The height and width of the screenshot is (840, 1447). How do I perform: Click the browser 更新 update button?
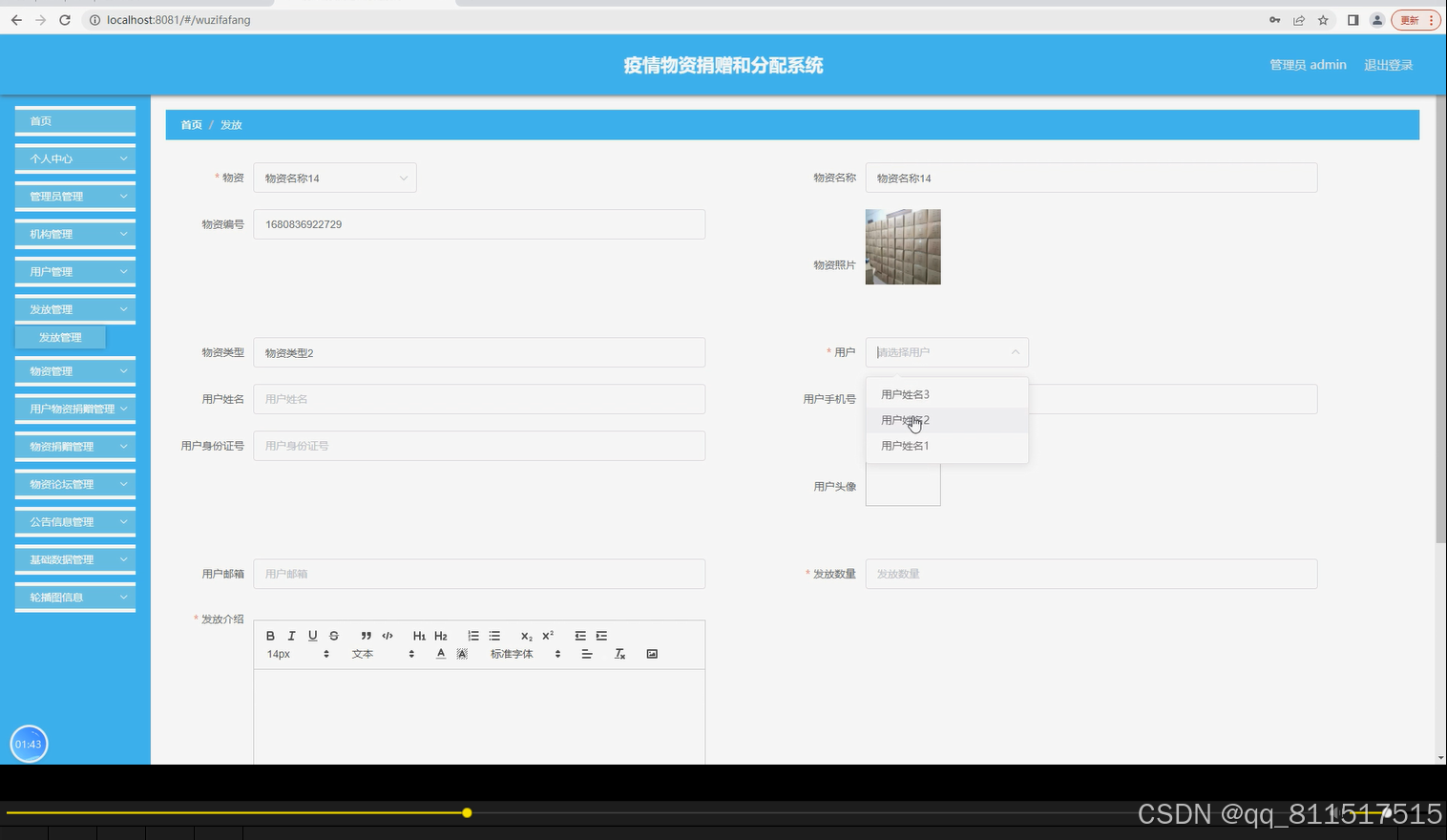coord(1416,20)
